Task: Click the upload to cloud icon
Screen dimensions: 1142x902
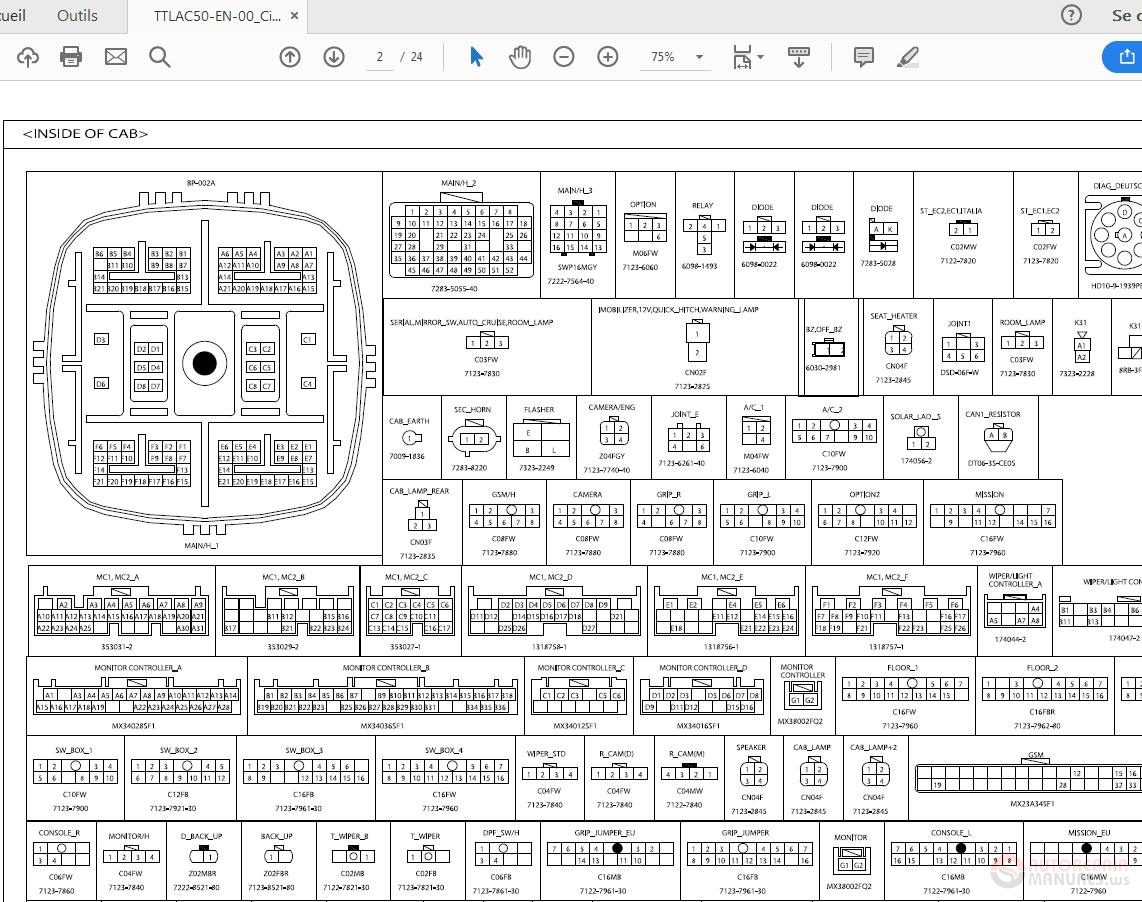Action: (28, 57)
